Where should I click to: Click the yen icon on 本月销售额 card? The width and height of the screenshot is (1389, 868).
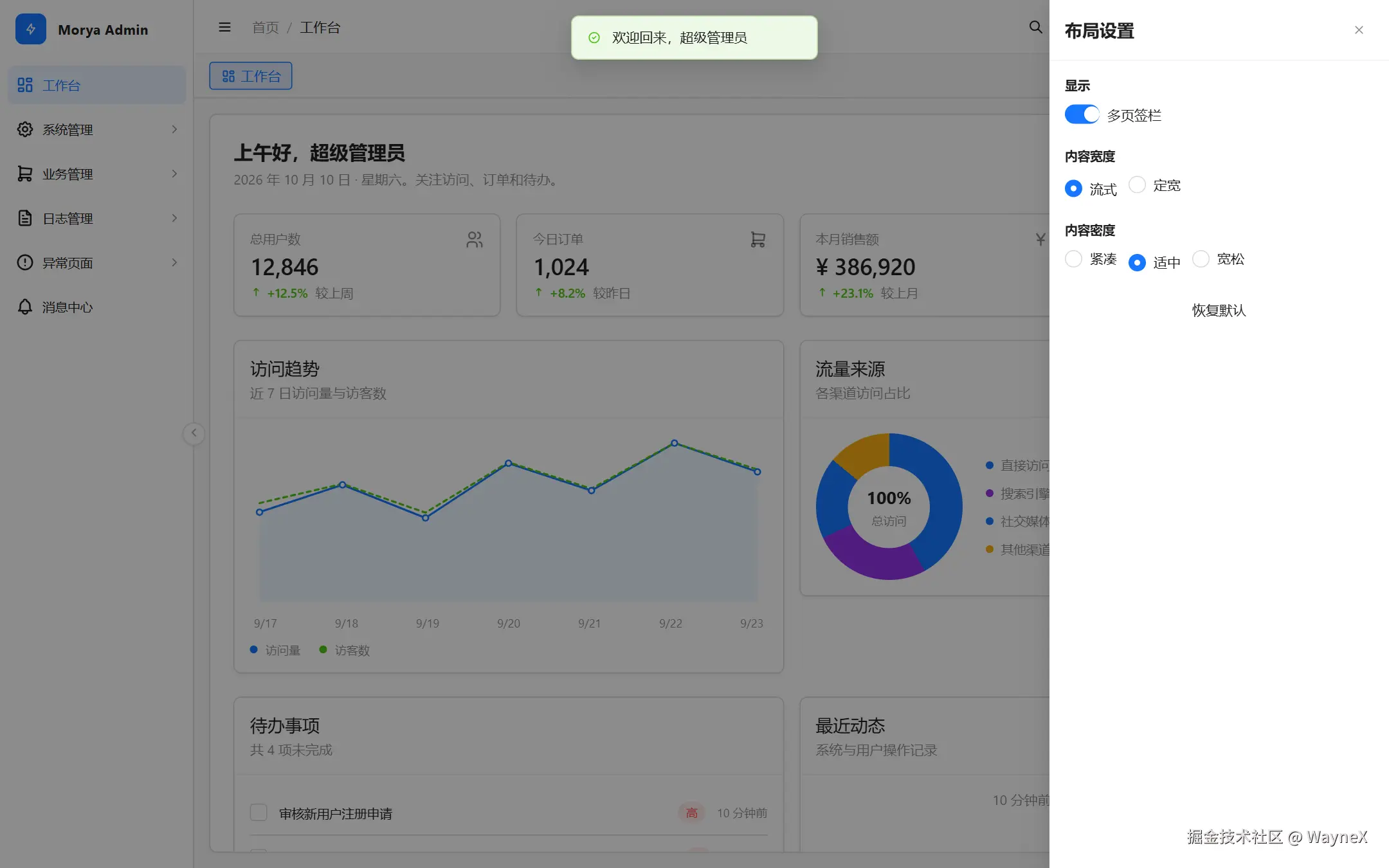[1040, 240]
